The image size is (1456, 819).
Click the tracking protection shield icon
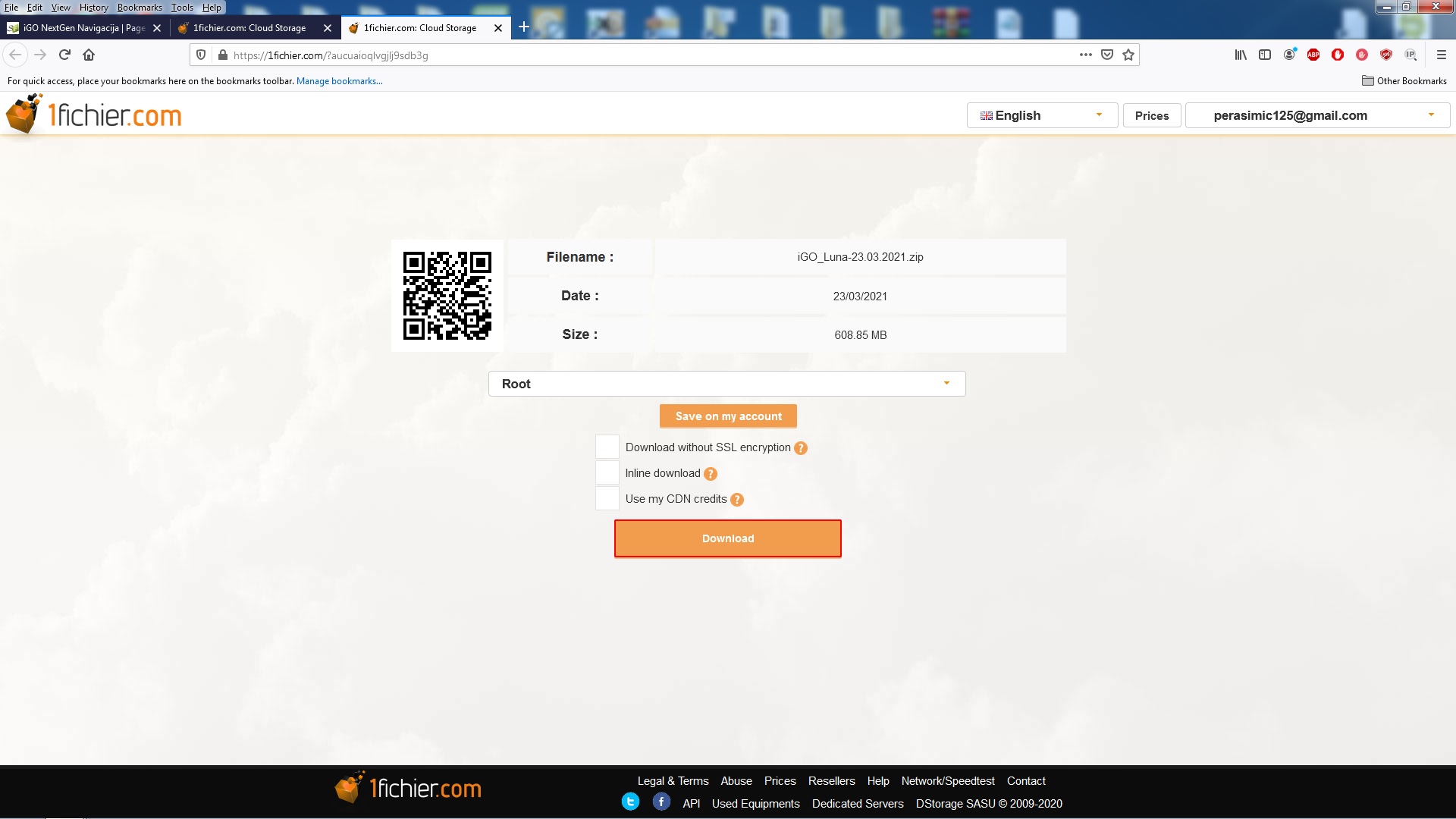tap(201, 55)
